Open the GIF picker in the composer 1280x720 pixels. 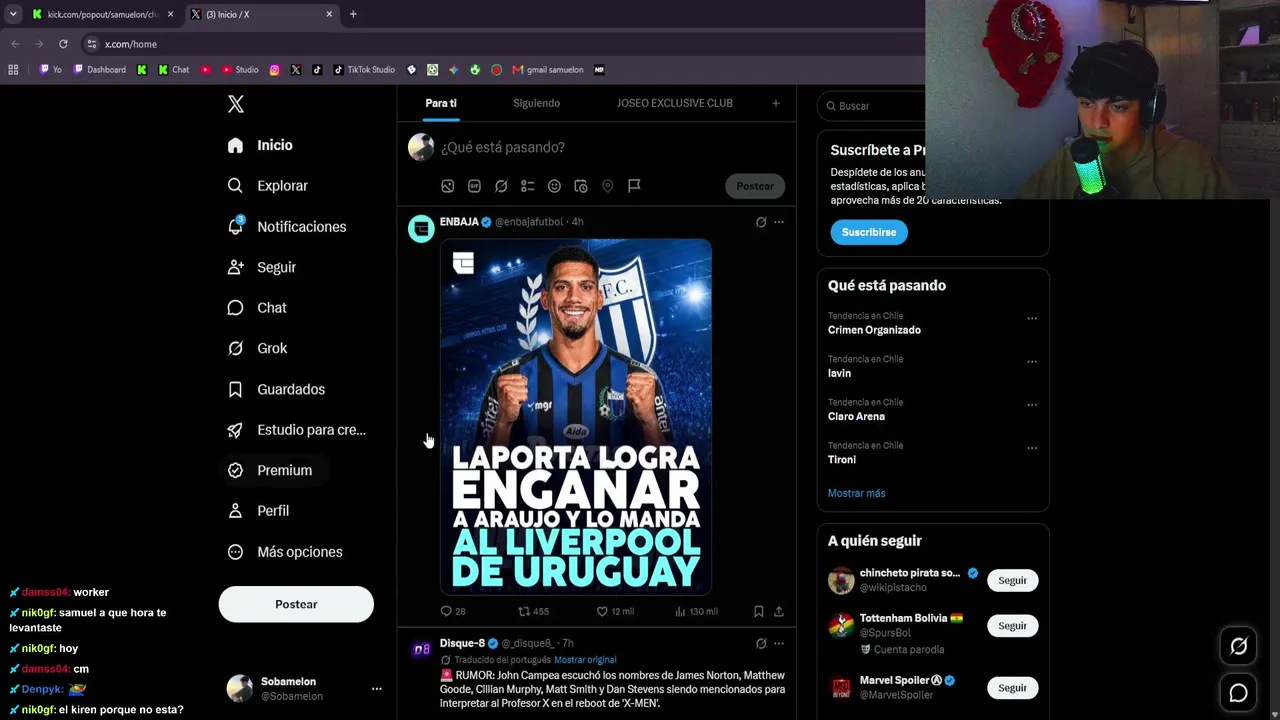(474, 186)
